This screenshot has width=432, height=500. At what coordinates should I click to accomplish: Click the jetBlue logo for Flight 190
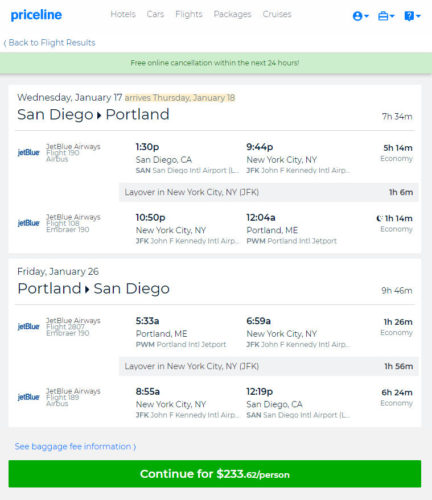click(28, 152)
